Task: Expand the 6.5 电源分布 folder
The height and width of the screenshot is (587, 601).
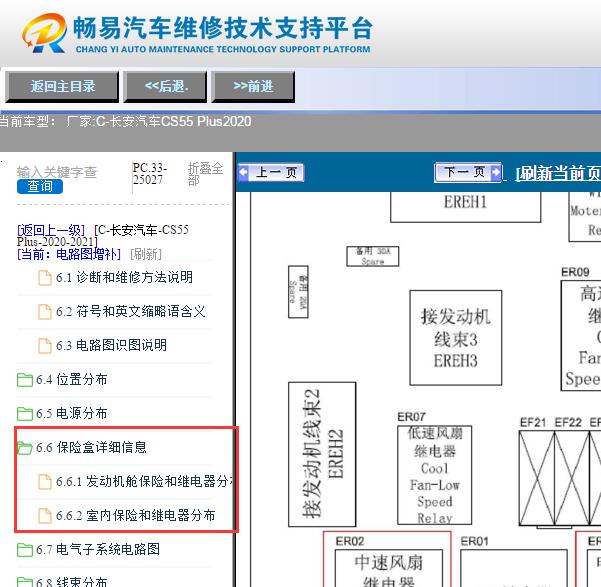Action: click(72, 413)
